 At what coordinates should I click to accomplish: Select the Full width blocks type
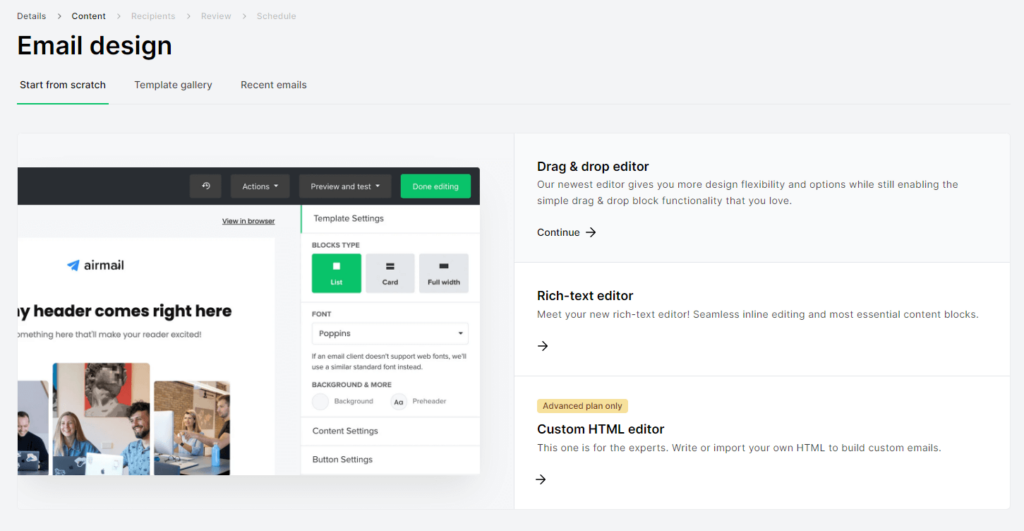coord(443,273)
